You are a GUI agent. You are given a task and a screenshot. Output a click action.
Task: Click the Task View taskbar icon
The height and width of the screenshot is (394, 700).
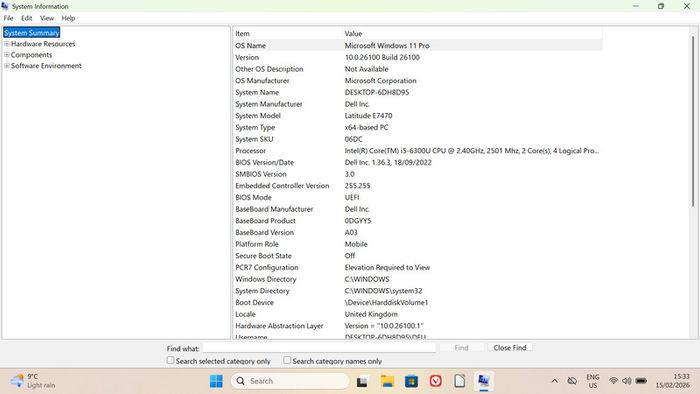point(362,382)
